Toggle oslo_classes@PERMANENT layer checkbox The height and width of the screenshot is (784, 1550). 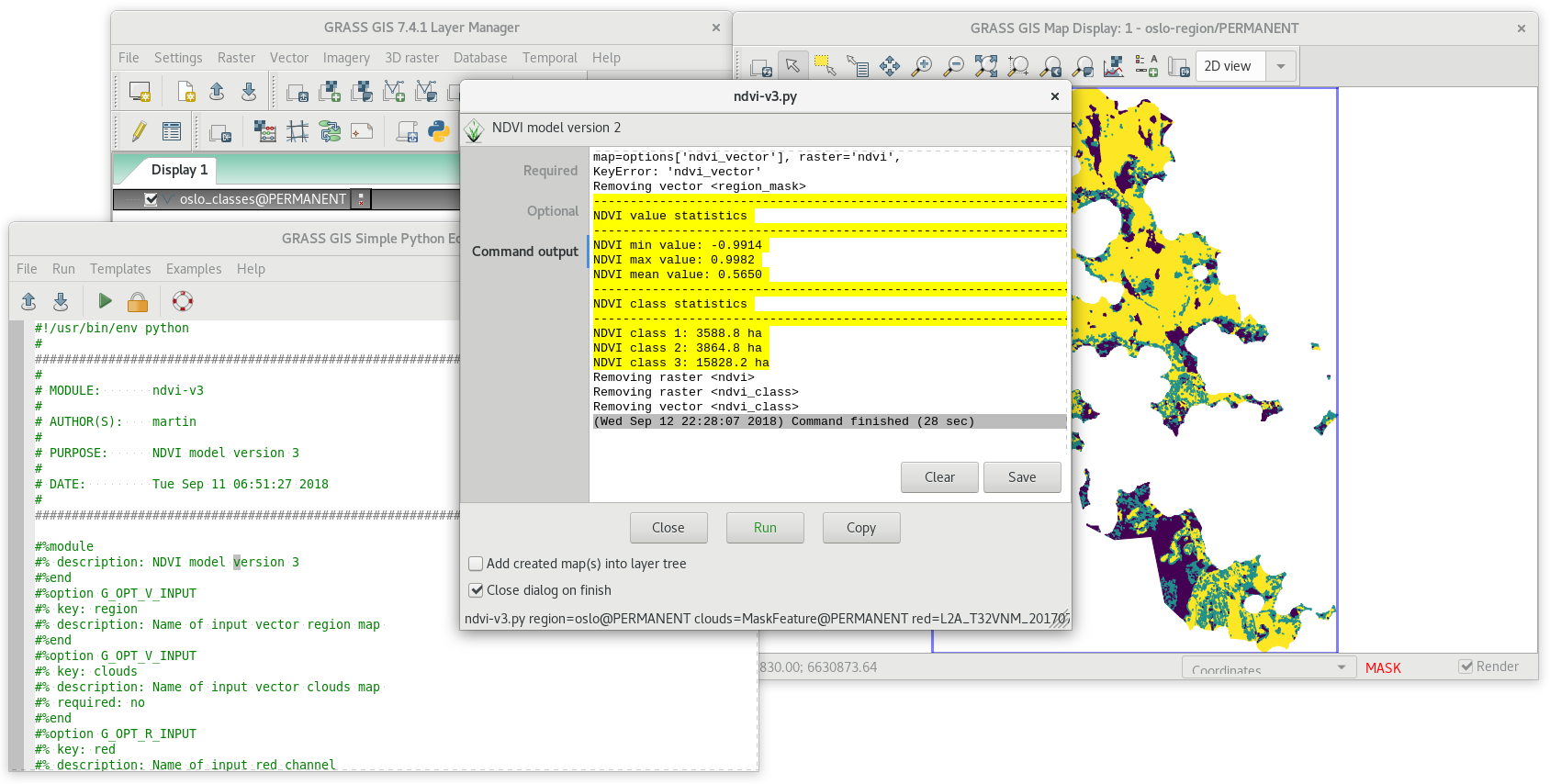[x=151, y=199]
